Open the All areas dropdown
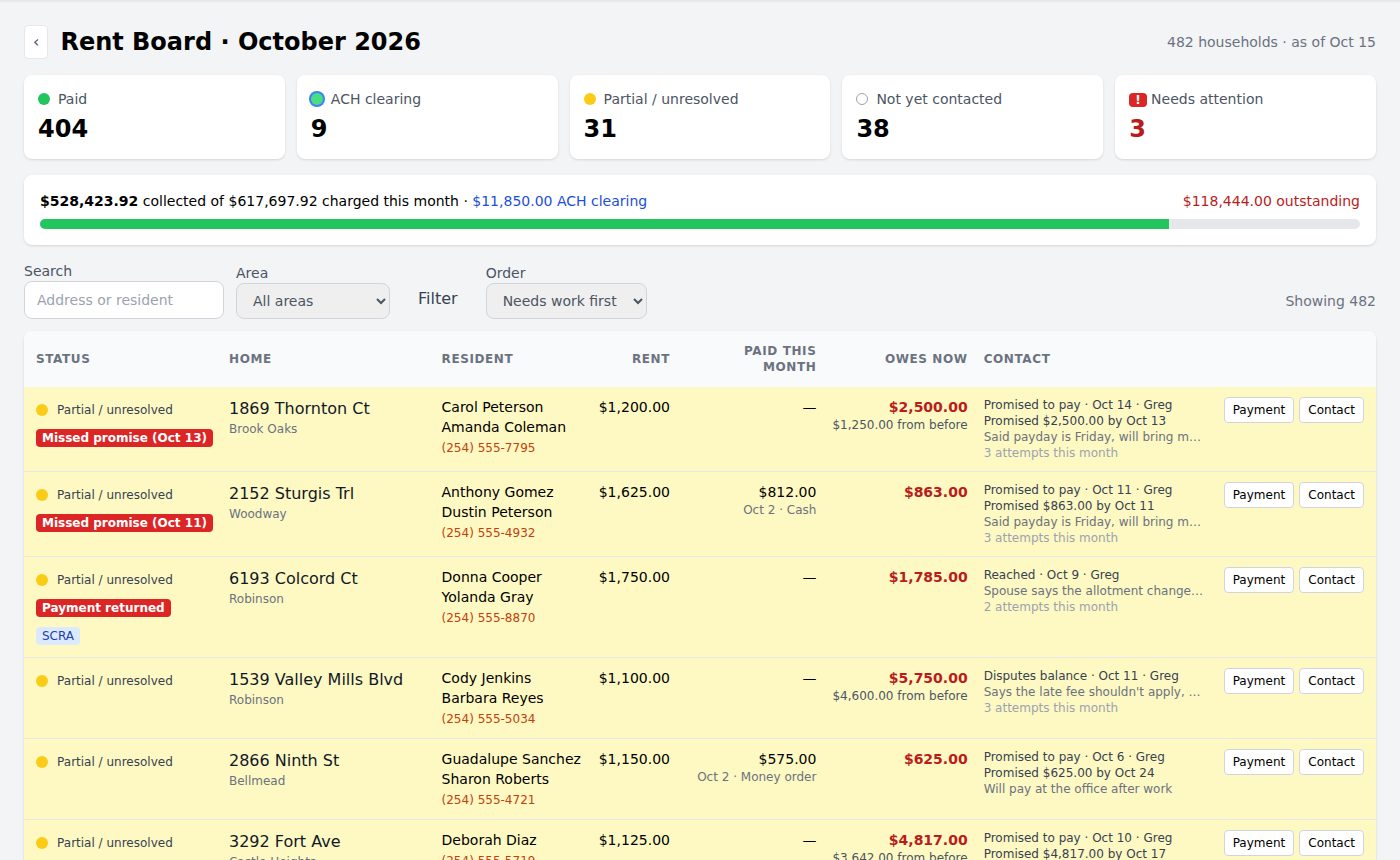This screenshot has width=1400, height=860. click(313, 301)
